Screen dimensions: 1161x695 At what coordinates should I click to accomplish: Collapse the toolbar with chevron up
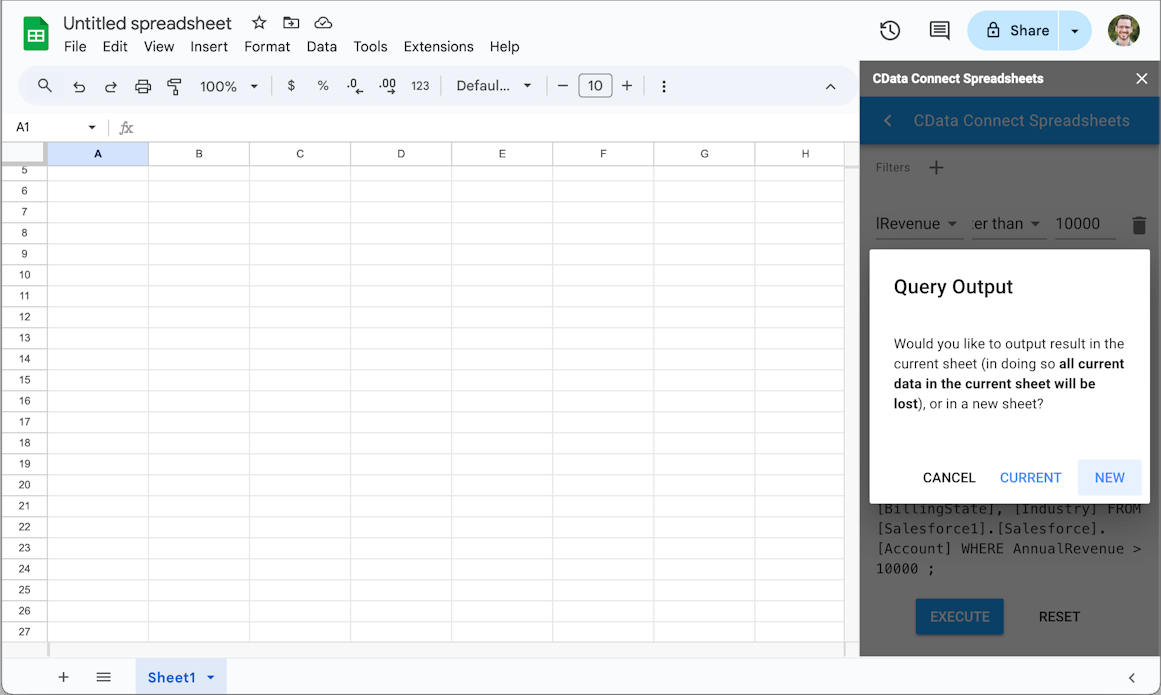tap(830, 87)
